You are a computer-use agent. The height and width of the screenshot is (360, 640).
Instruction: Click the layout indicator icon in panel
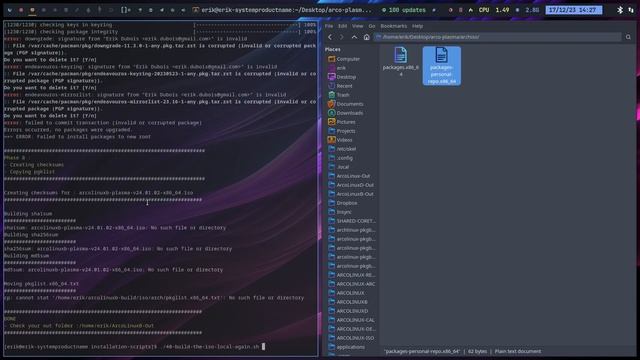pos(125,10)
